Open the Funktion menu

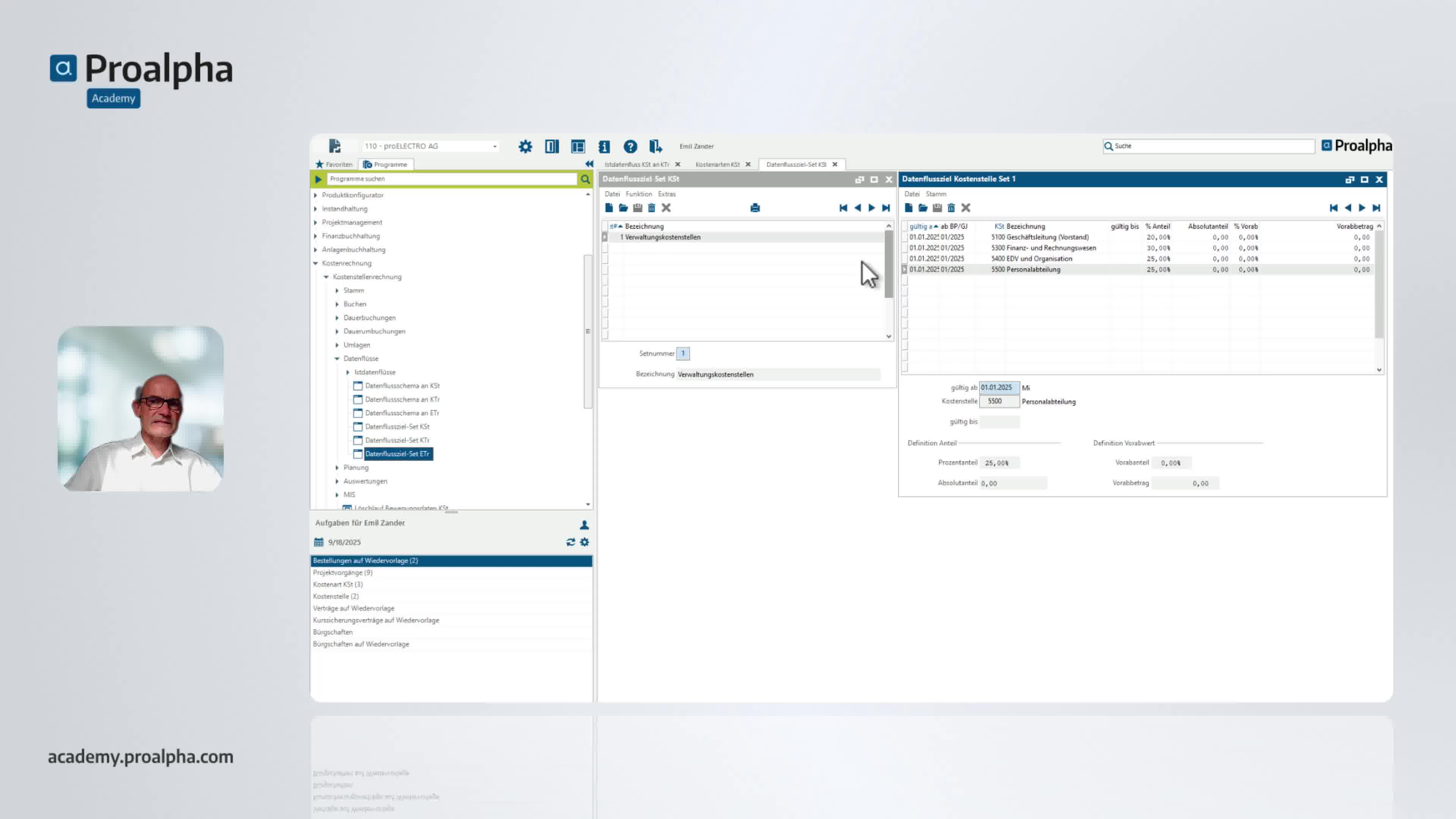[x=639, y=194]
